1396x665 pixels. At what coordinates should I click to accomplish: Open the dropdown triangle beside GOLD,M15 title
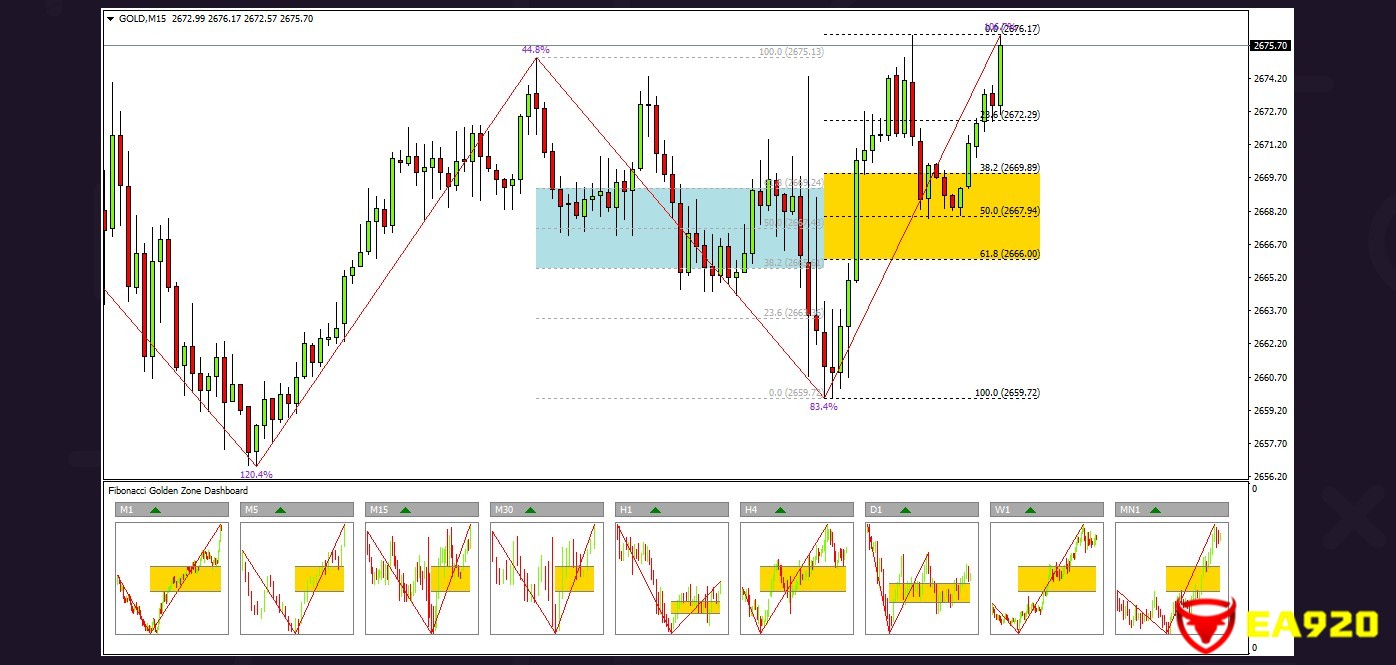coord(110,19)
